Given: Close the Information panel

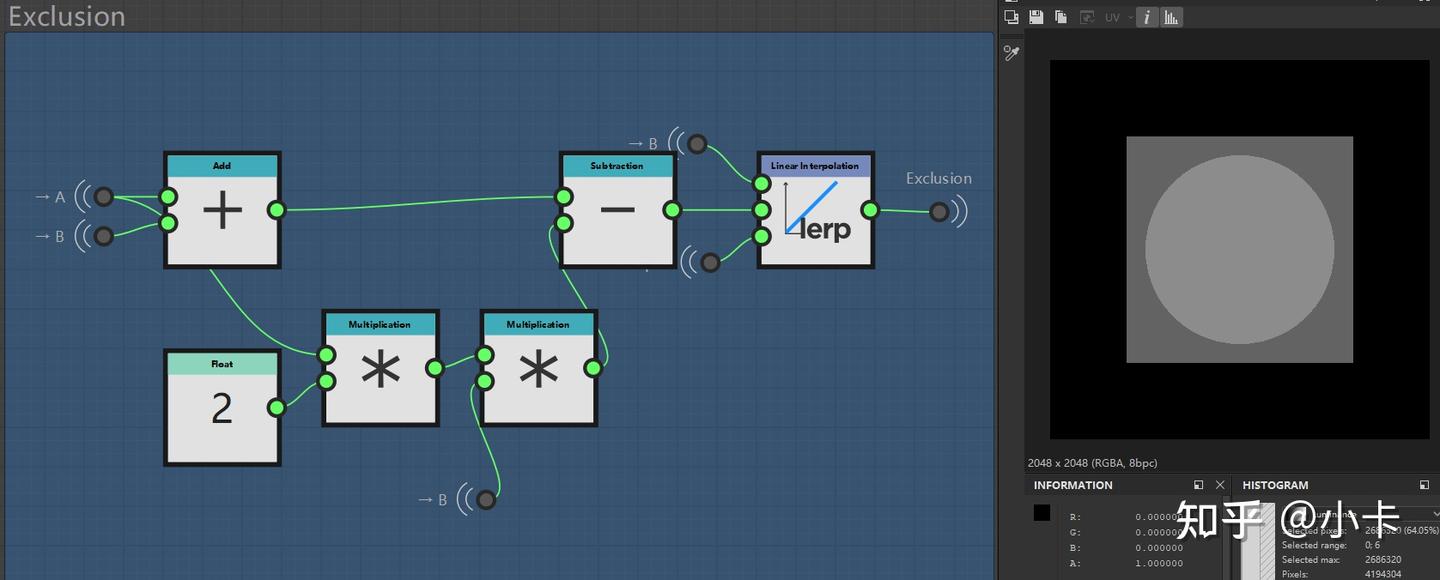Looking at the screenshot, I should [1220, 485].
